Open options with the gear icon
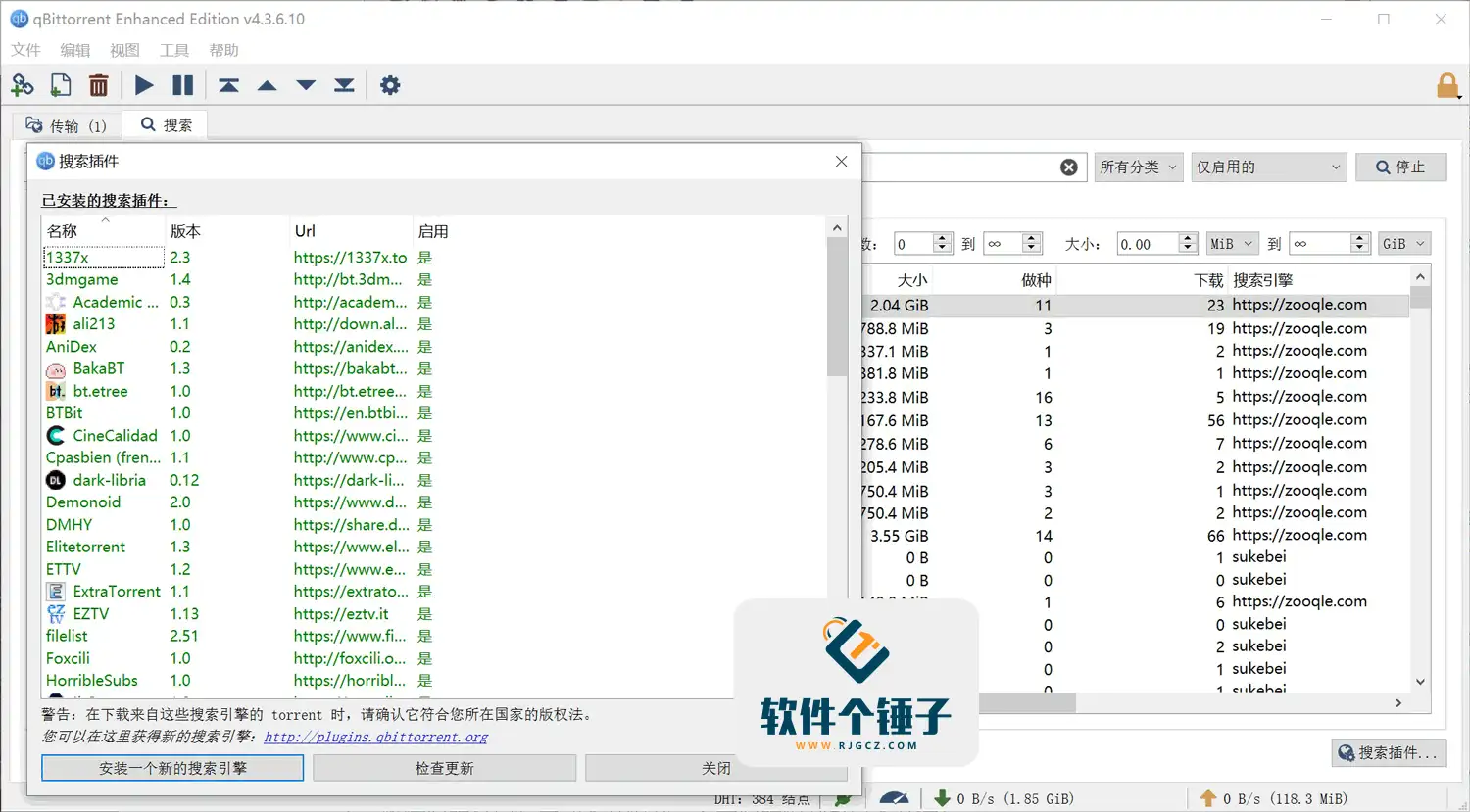1470x812 pixels. [390, 85]
